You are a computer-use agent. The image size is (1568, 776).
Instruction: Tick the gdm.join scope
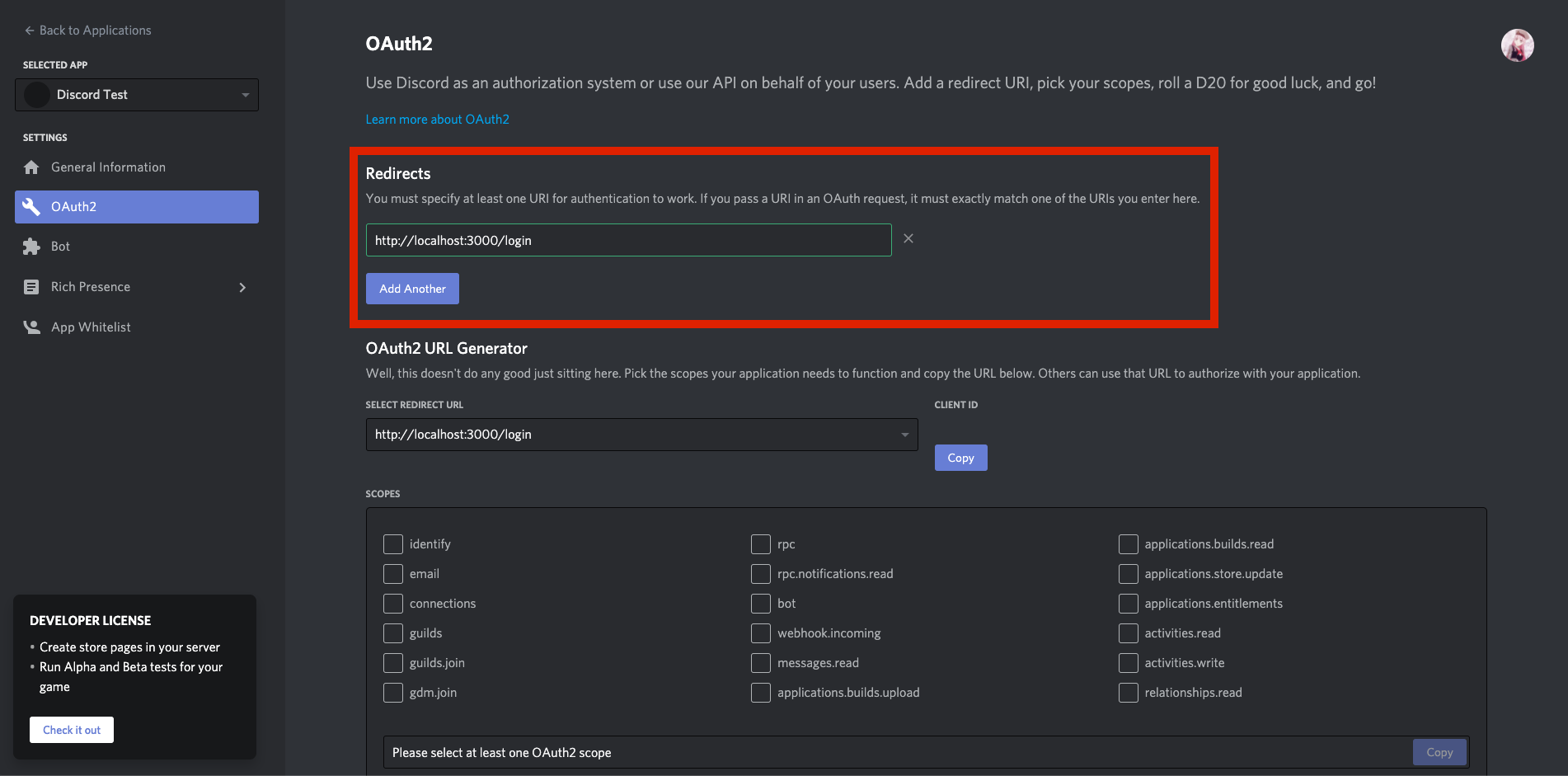[393, 693]
